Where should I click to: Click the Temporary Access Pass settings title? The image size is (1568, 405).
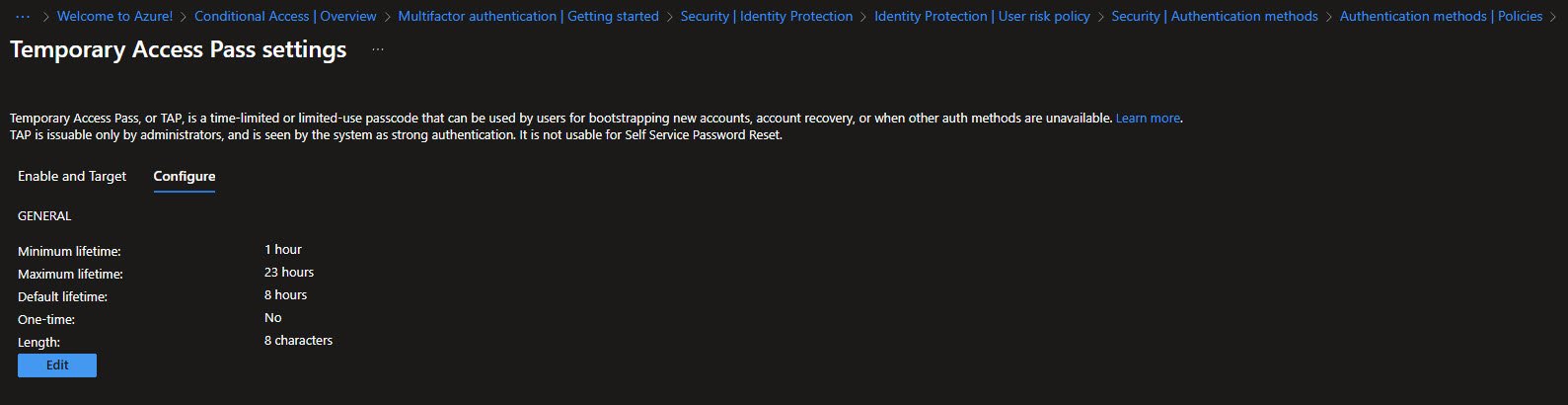[x=179, y=49]
